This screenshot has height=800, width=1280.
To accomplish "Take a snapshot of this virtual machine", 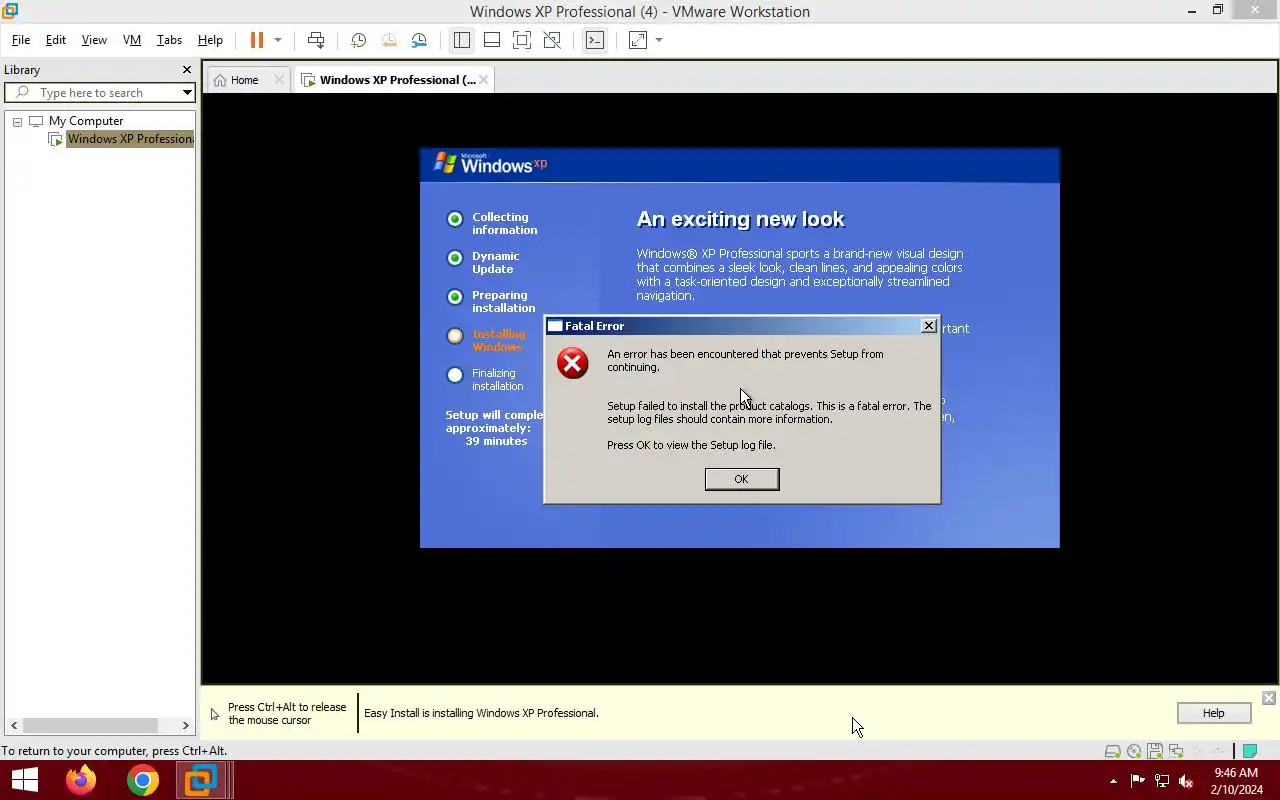I will pos(358,40).
